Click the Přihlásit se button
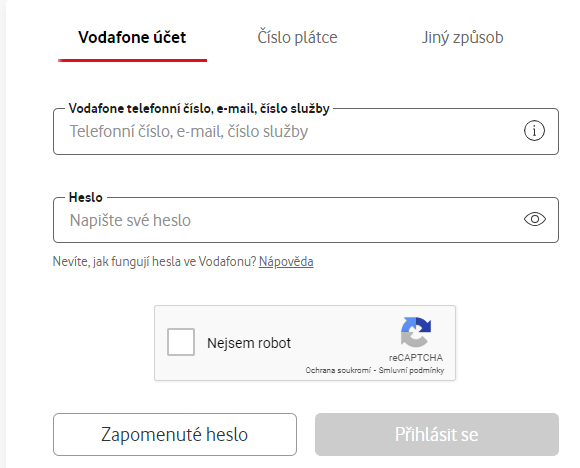Viewport: 580px width, 468px height. [x=436, y=434]
